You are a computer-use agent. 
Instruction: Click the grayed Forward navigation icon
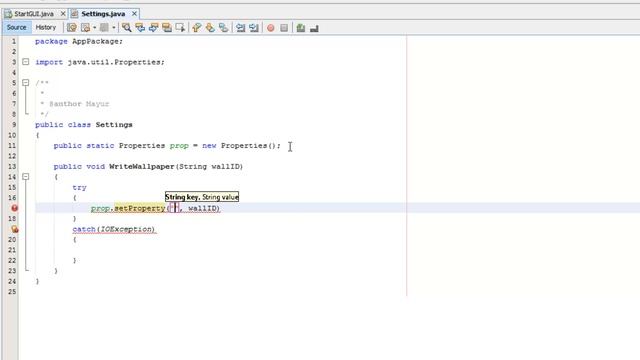click(x=104, y=28)
